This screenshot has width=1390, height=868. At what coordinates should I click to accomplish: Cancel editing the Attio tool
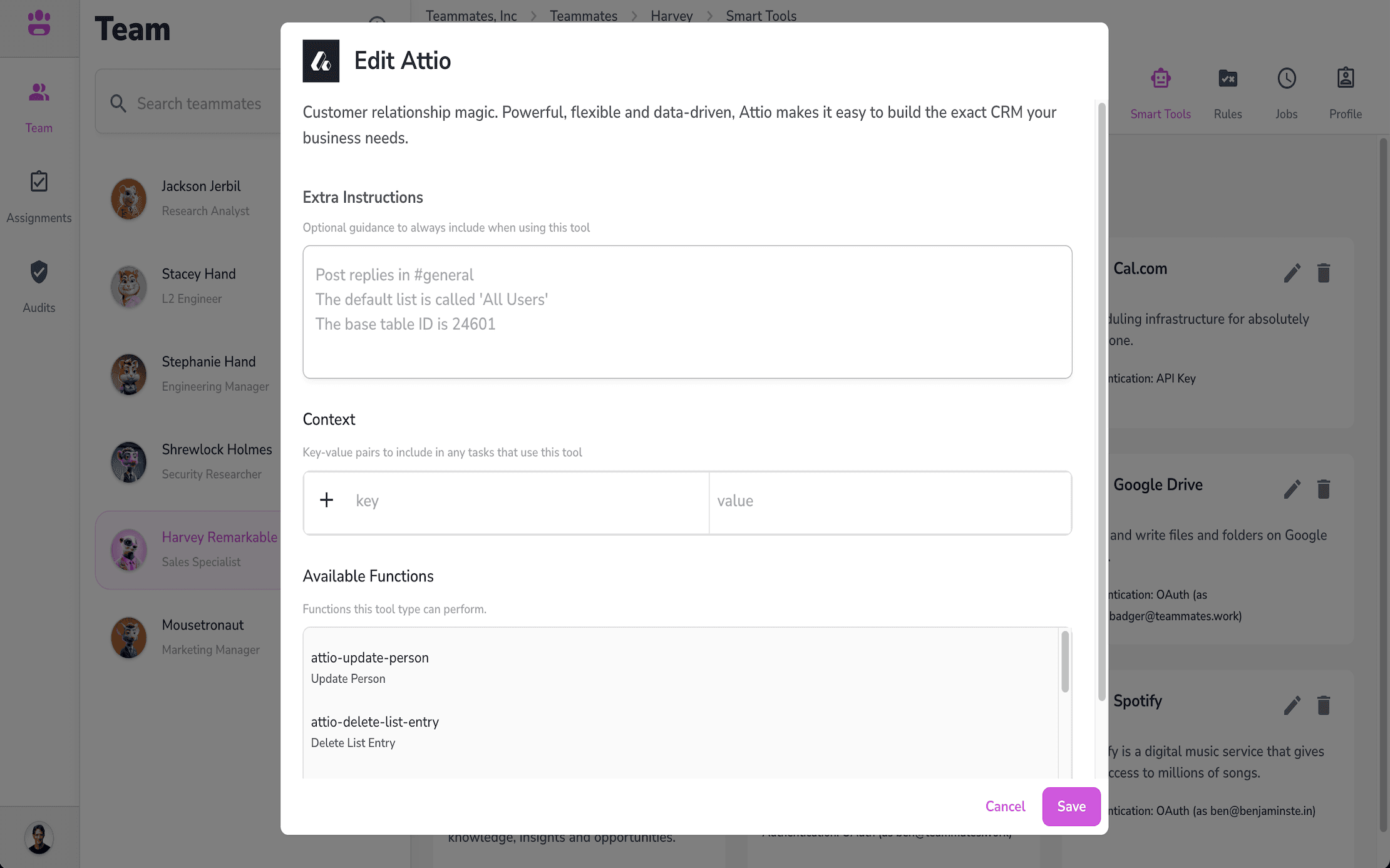click(1005, 806)
